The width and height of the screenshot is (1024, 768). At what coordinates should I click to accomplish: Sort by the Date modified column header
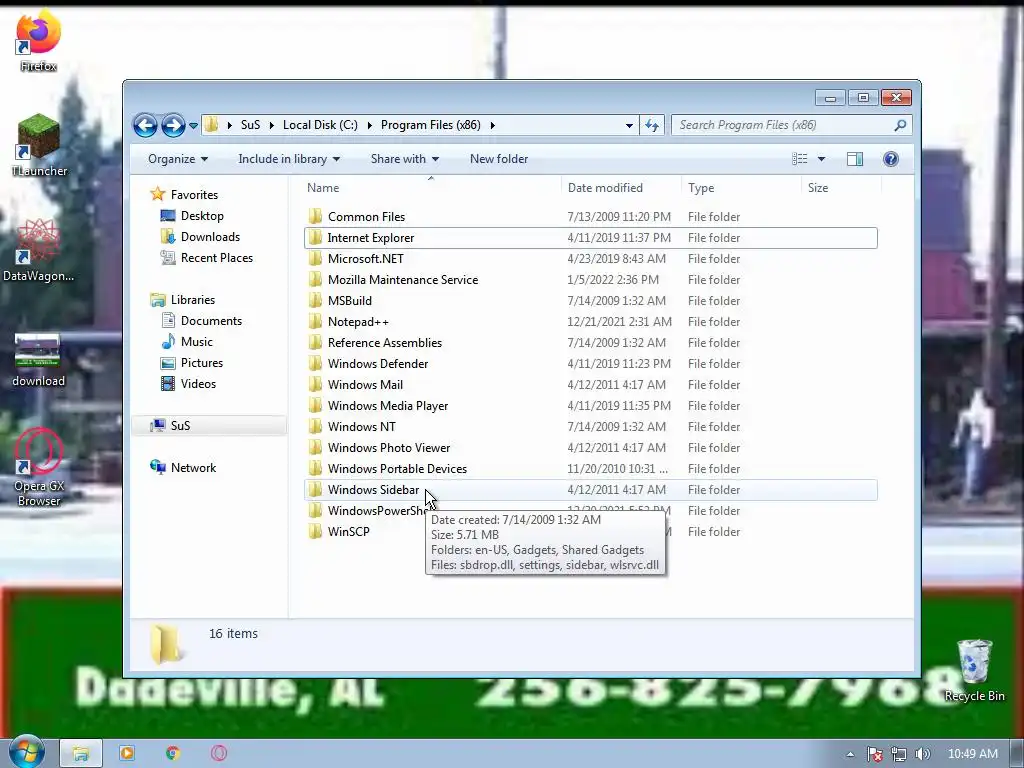click(620, 187)
